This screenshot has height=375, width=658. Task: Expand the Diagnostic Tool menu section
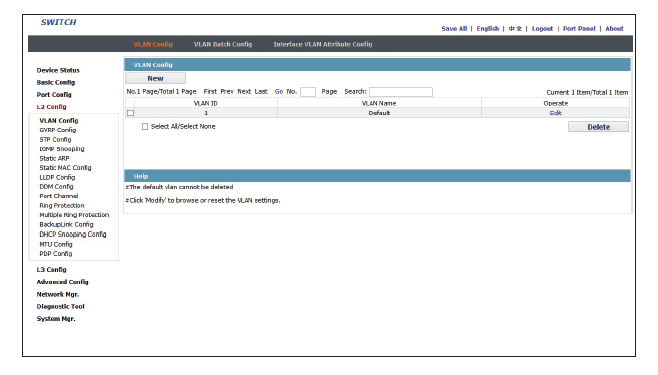pyautogui.click(x=60, y=306)
